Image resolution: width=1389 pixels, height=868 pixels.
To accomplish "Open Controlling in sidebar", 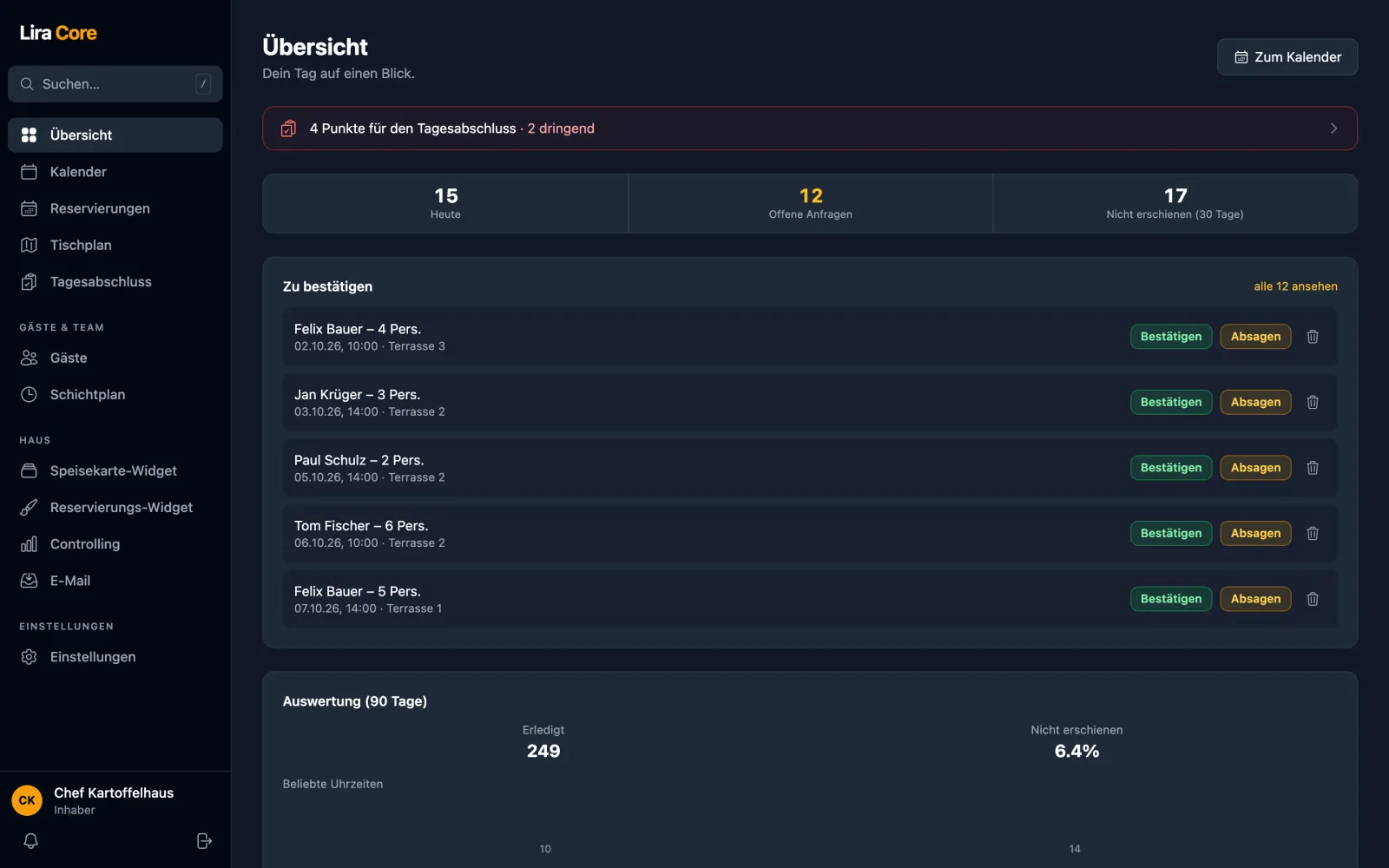I will pos(115,544).
